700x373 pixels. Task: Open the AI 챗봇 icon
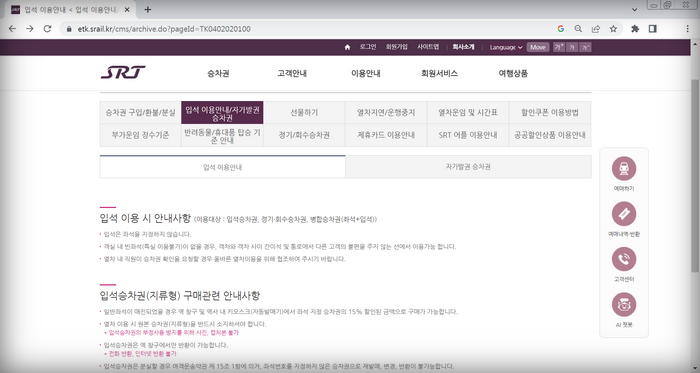coord(624,305)
